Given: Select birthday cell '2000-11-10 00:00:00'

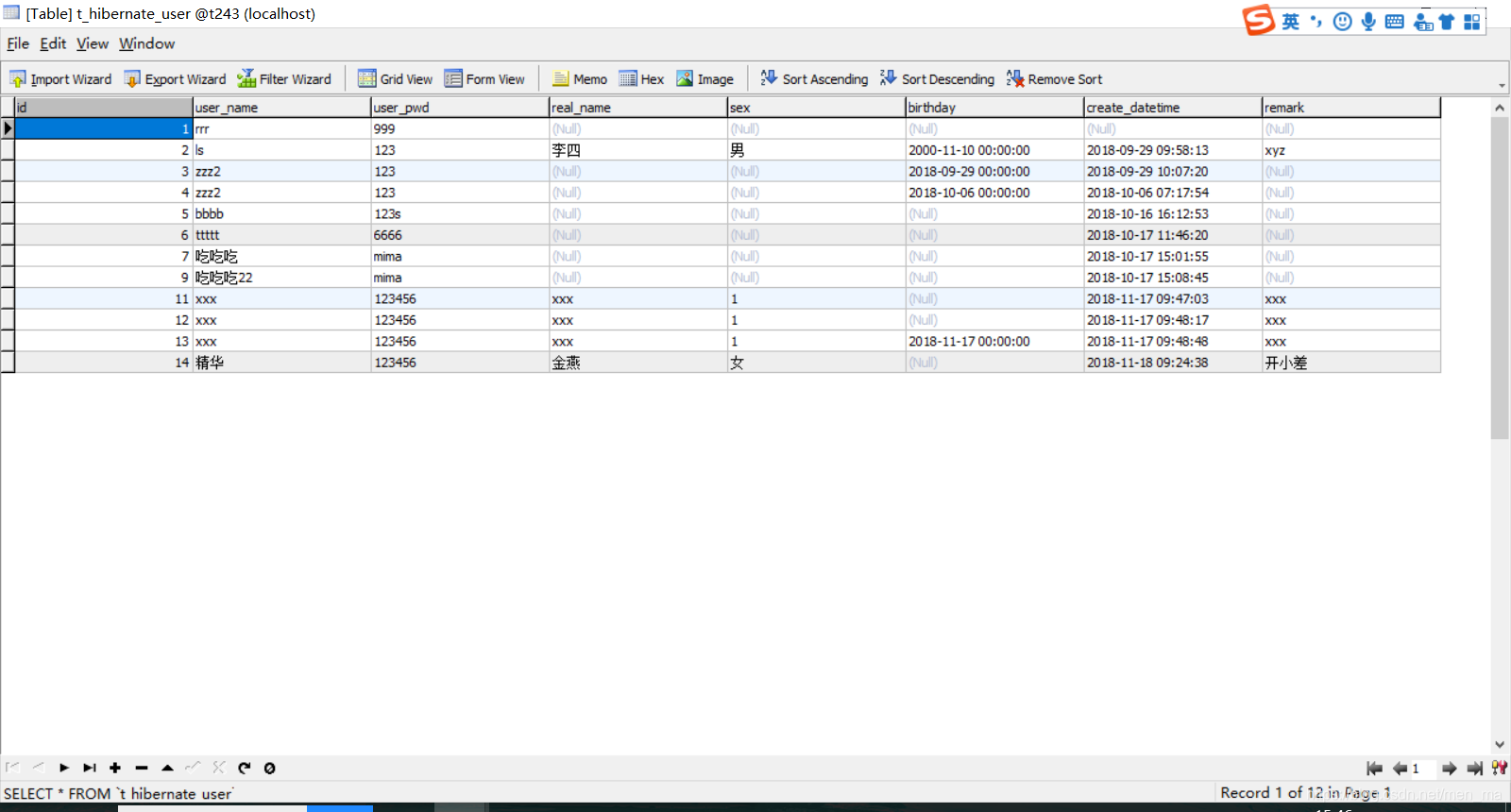Looking at the screenshot, I should [x=994, y=150].
